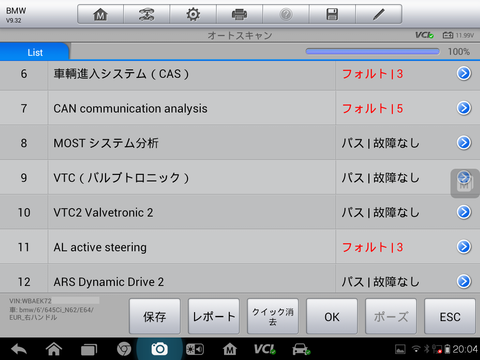Screen dimensions: 480x360
Task: Check the VCI connection status icon at top
Action: click(424, 35)
